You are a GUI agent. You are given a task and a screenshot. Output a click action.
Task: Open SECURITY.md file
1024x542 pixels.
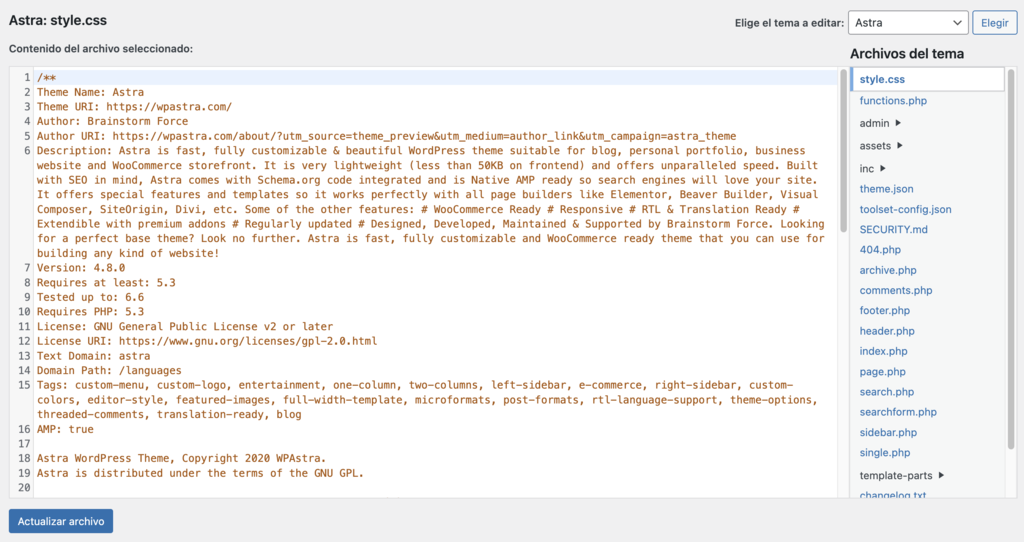(893, 229)
